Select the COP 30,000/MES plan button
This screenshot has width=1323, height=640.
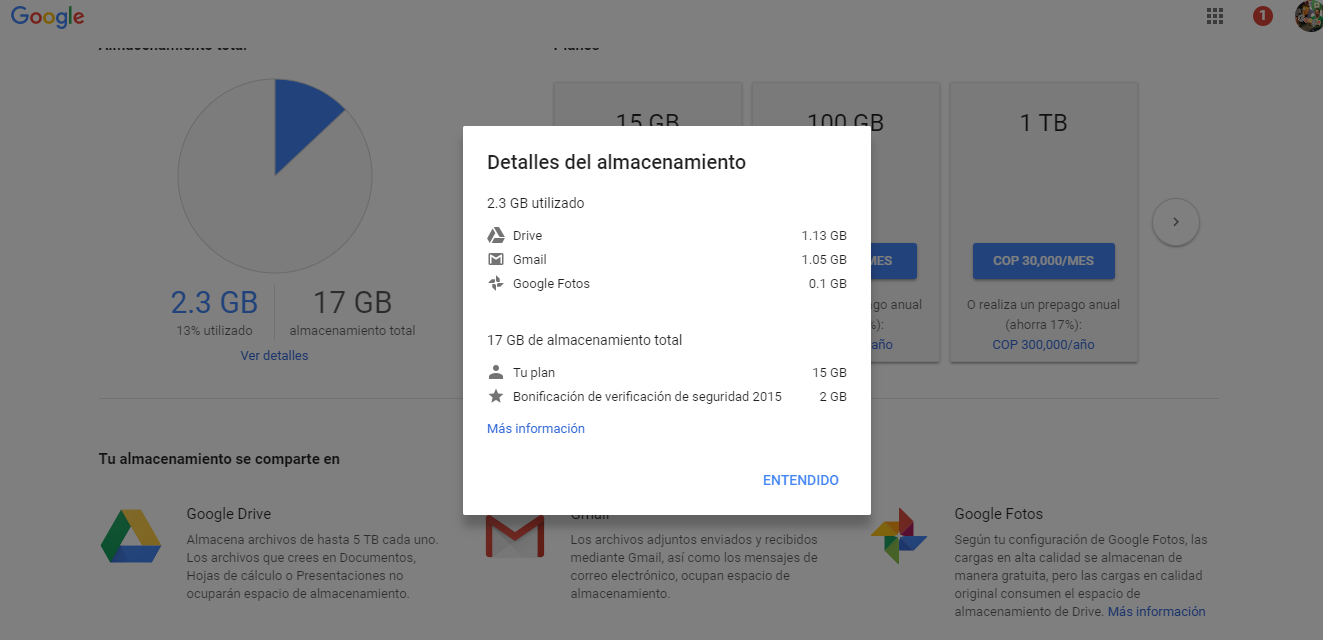point(1043,261)
